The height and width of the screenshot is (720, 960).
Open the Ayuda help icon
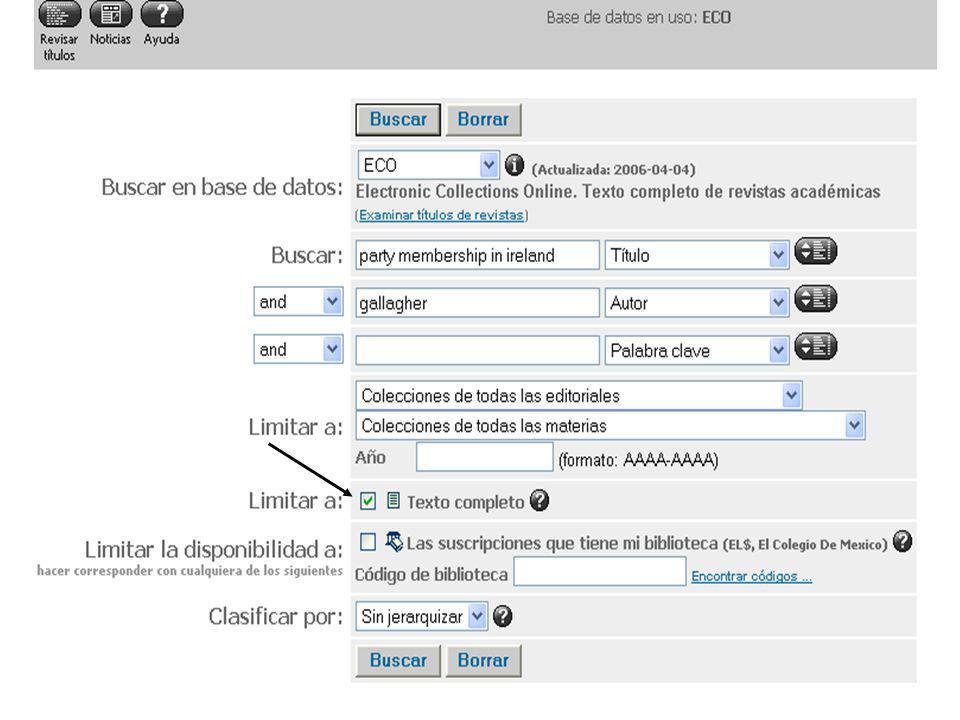coord(162,15)
